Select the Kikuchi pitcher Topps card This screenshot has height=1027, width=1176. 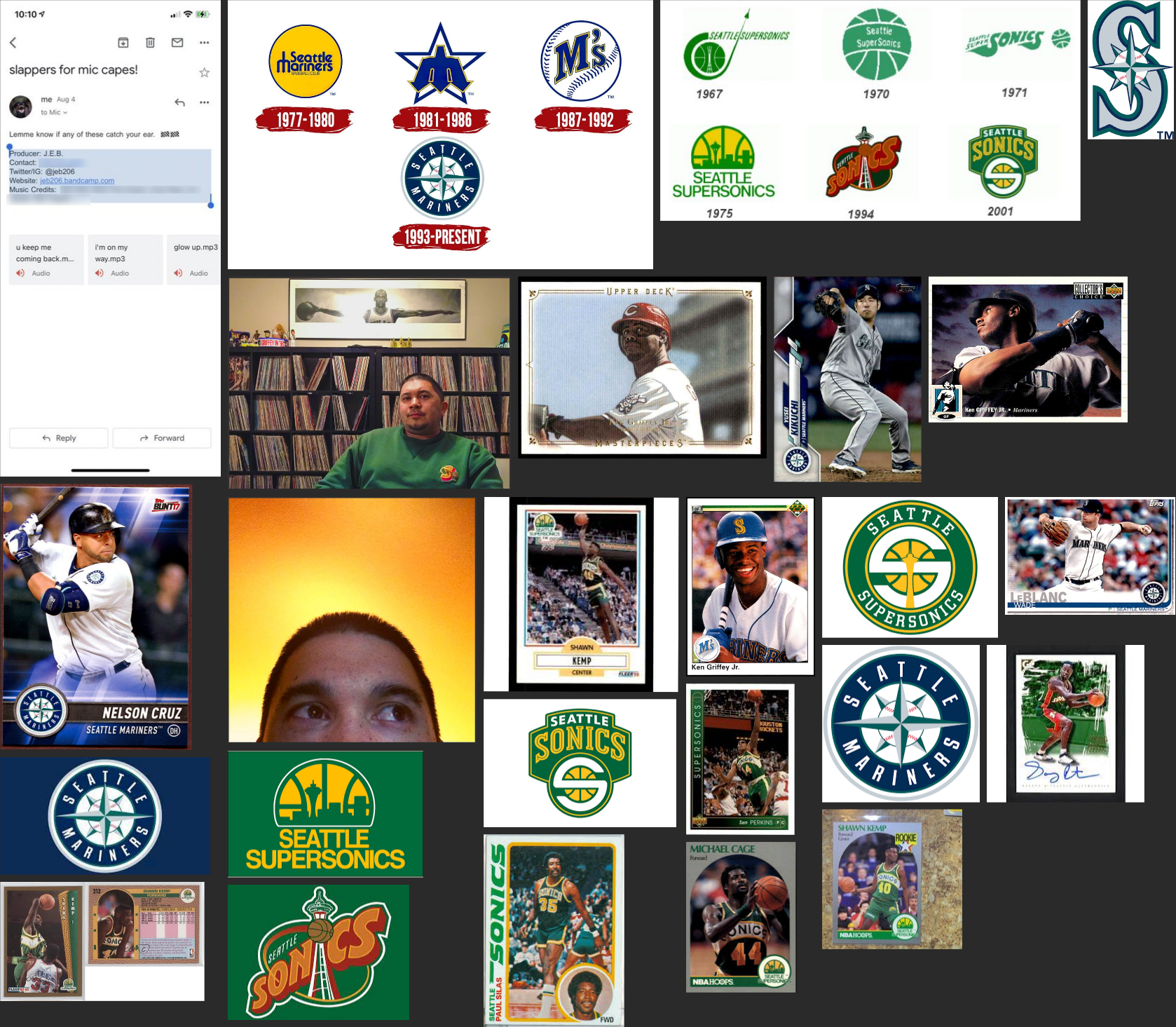point(847,379)
